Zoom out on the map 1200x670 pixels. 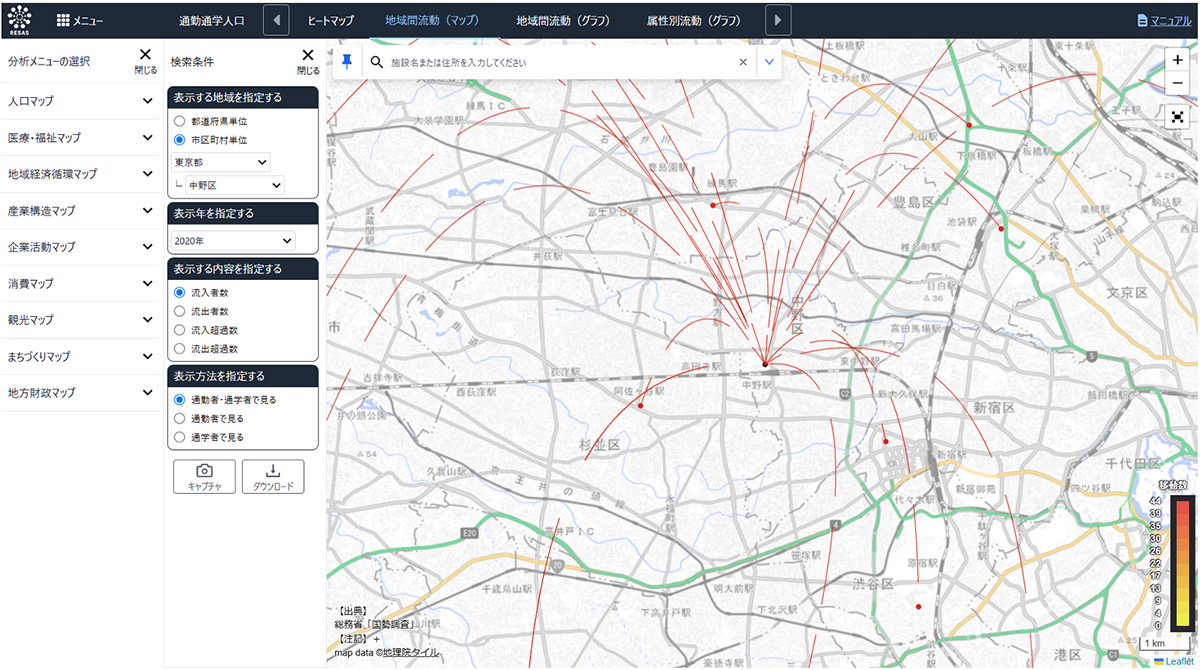point(1177,83)
